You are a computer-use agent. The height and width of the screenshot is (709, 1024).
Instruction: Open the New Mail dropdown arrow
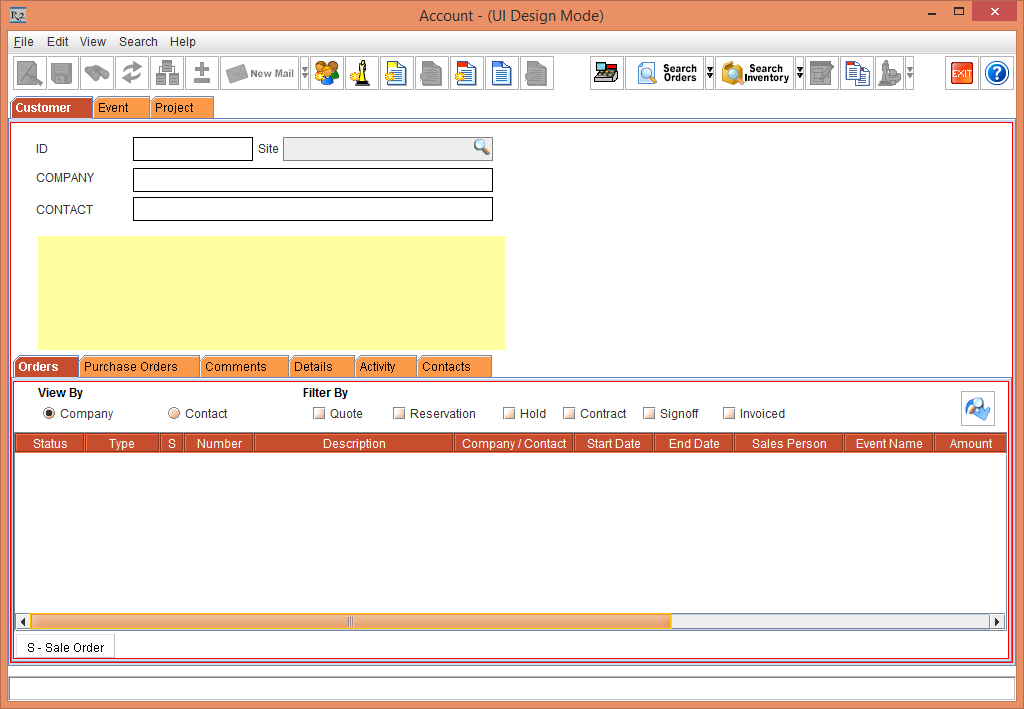coord(303,73)
